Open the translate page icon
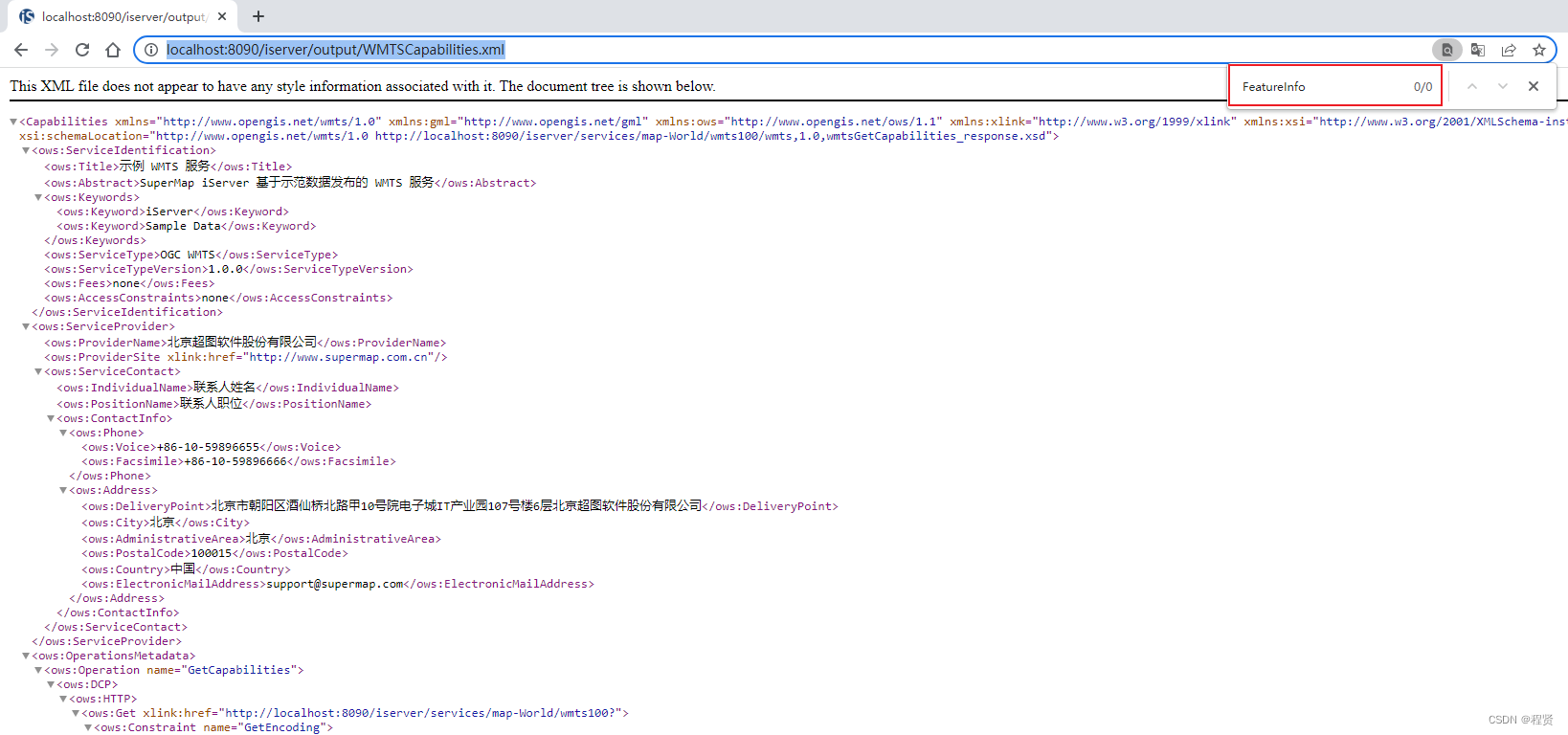 (x=1478, y=50)
